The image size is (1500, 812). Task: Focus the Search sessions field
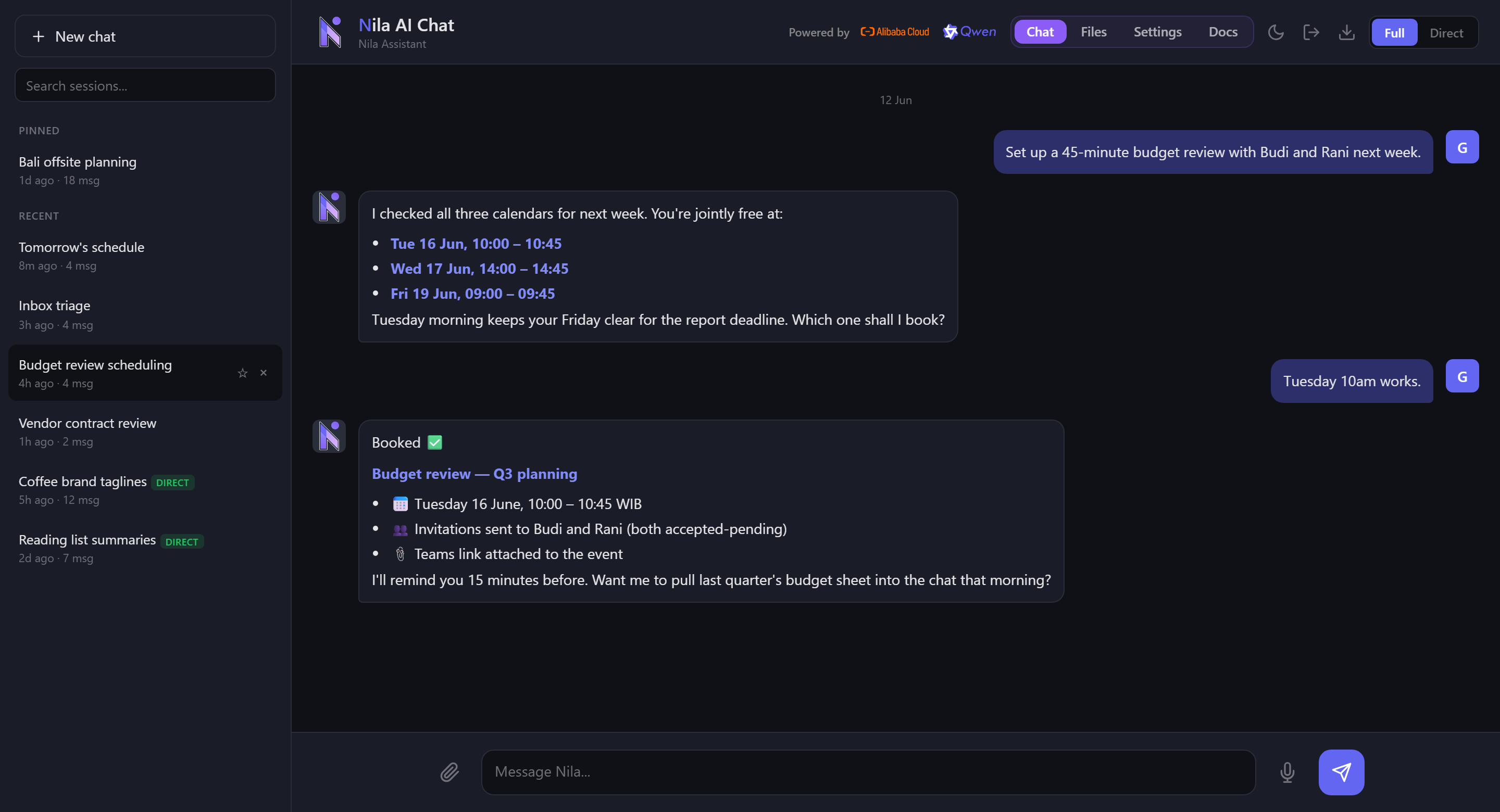pyautogui.click(x=145, y=85)
